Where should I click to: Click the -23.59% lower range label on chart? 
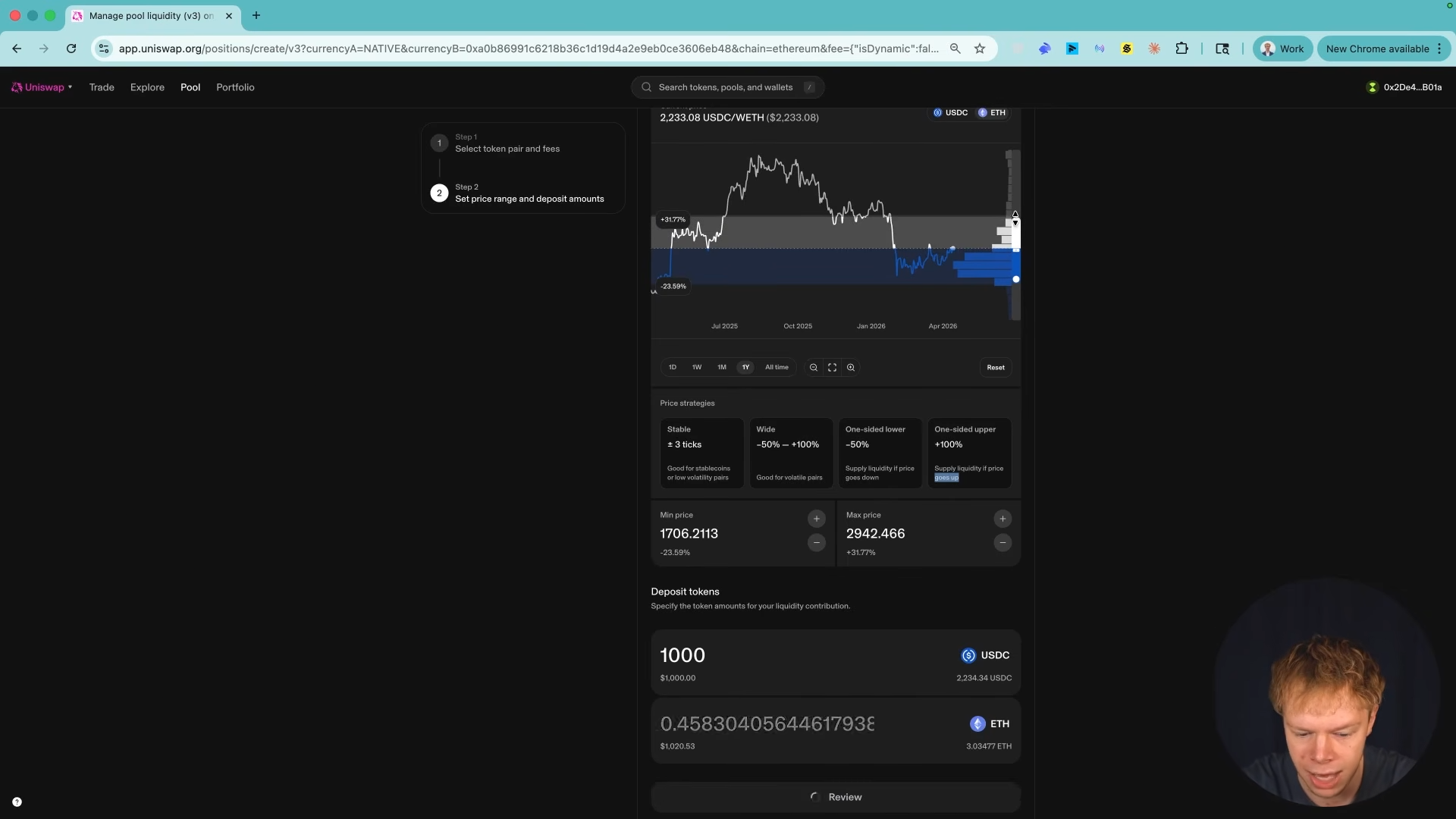(x=673, y=287)
